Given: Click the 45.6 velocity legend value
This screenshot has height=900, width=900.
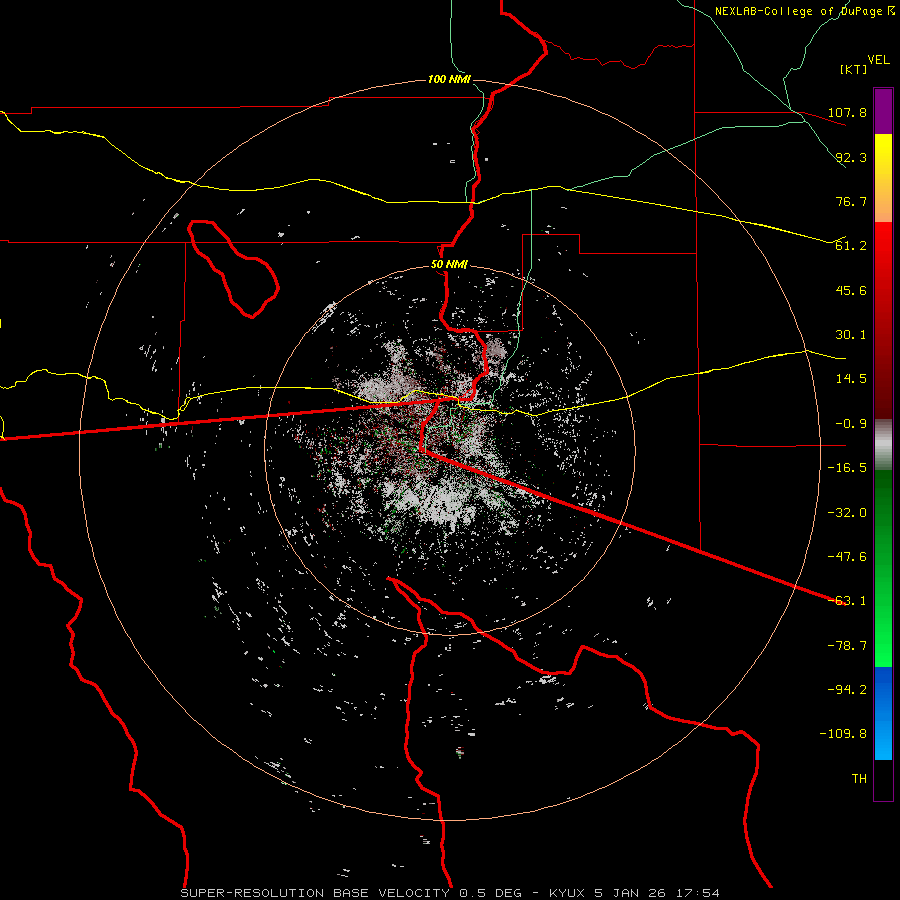Looking at the screenshot, I should pyautogui.click(x=851, y=290).
